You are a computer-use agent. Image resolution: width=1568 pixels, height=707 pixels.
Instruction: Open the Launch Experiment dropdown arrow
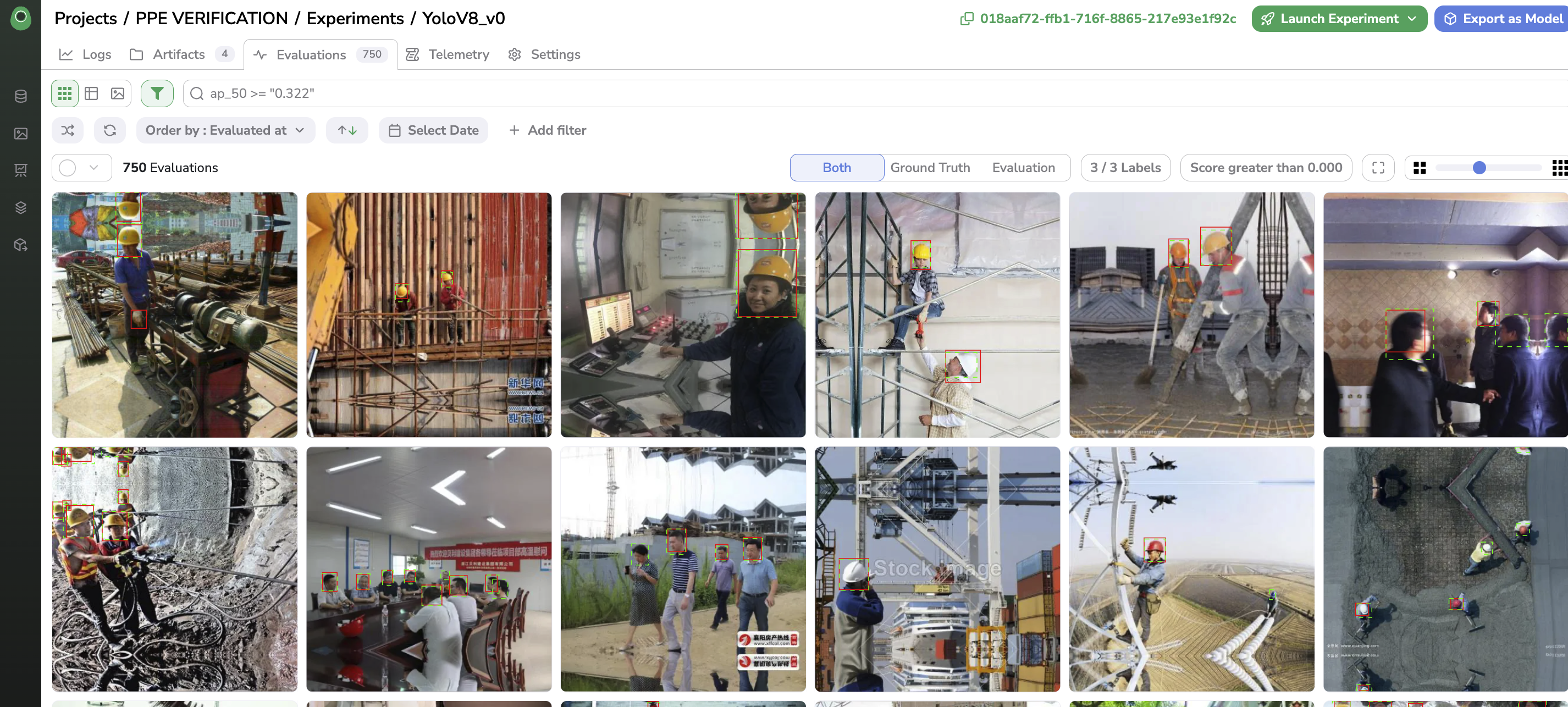point(1411,19)
